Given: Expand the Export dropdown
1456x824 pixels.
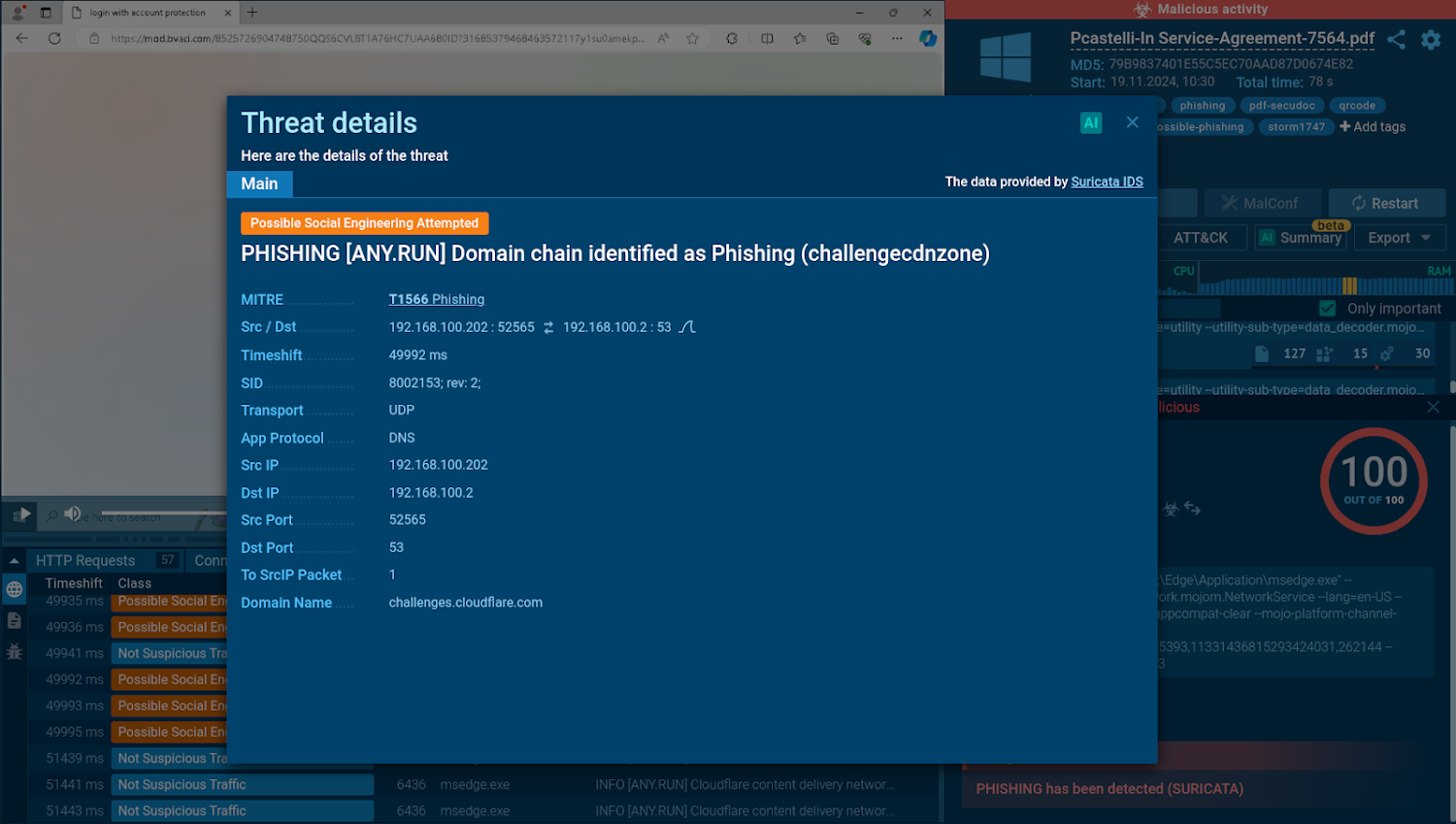Looking at the screenshot, I should pos(1399,238).
